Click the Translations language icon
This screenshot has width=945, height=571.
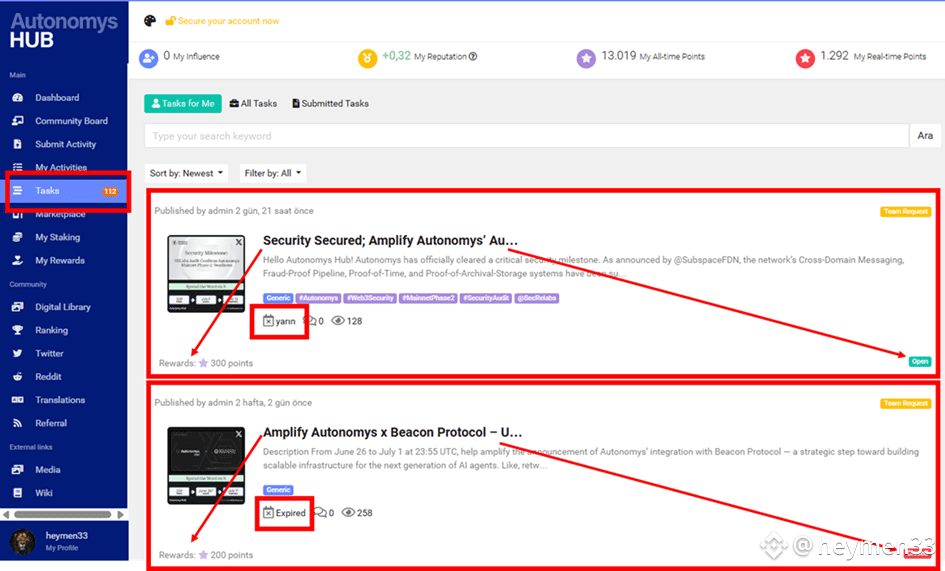tap(17, 400)
